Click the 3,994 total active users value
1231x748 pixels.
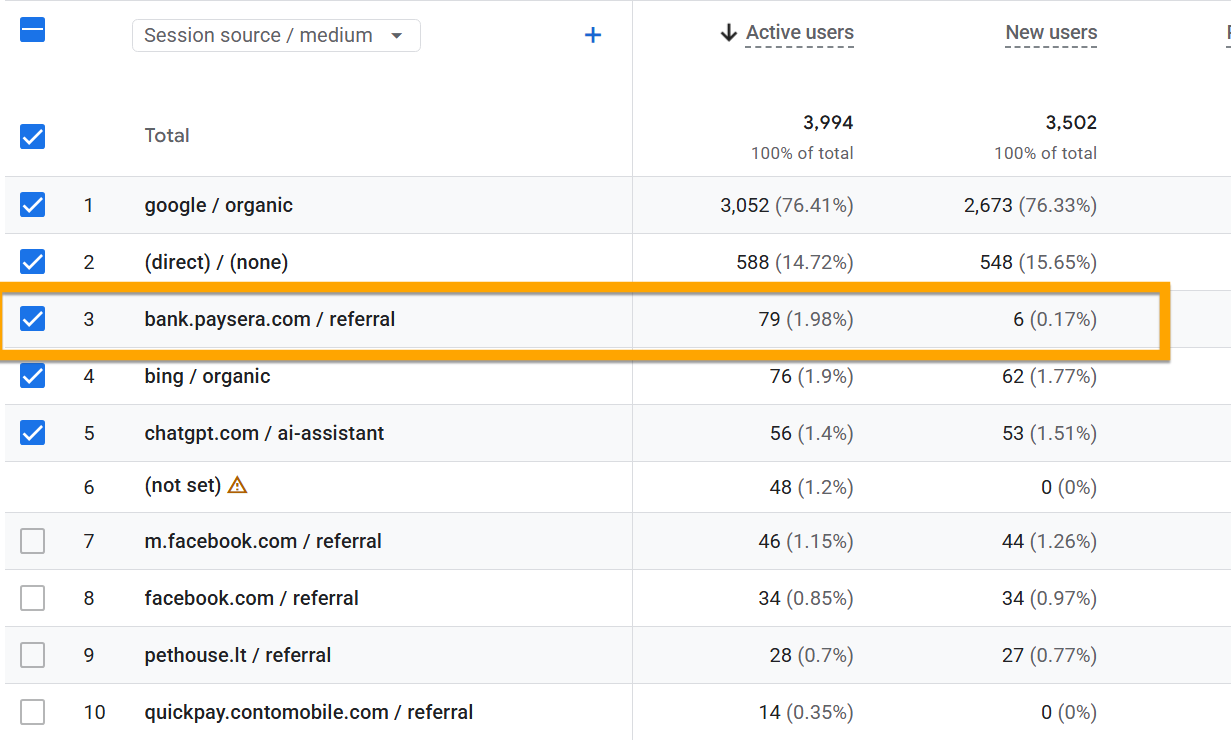[x=828, y=123]
